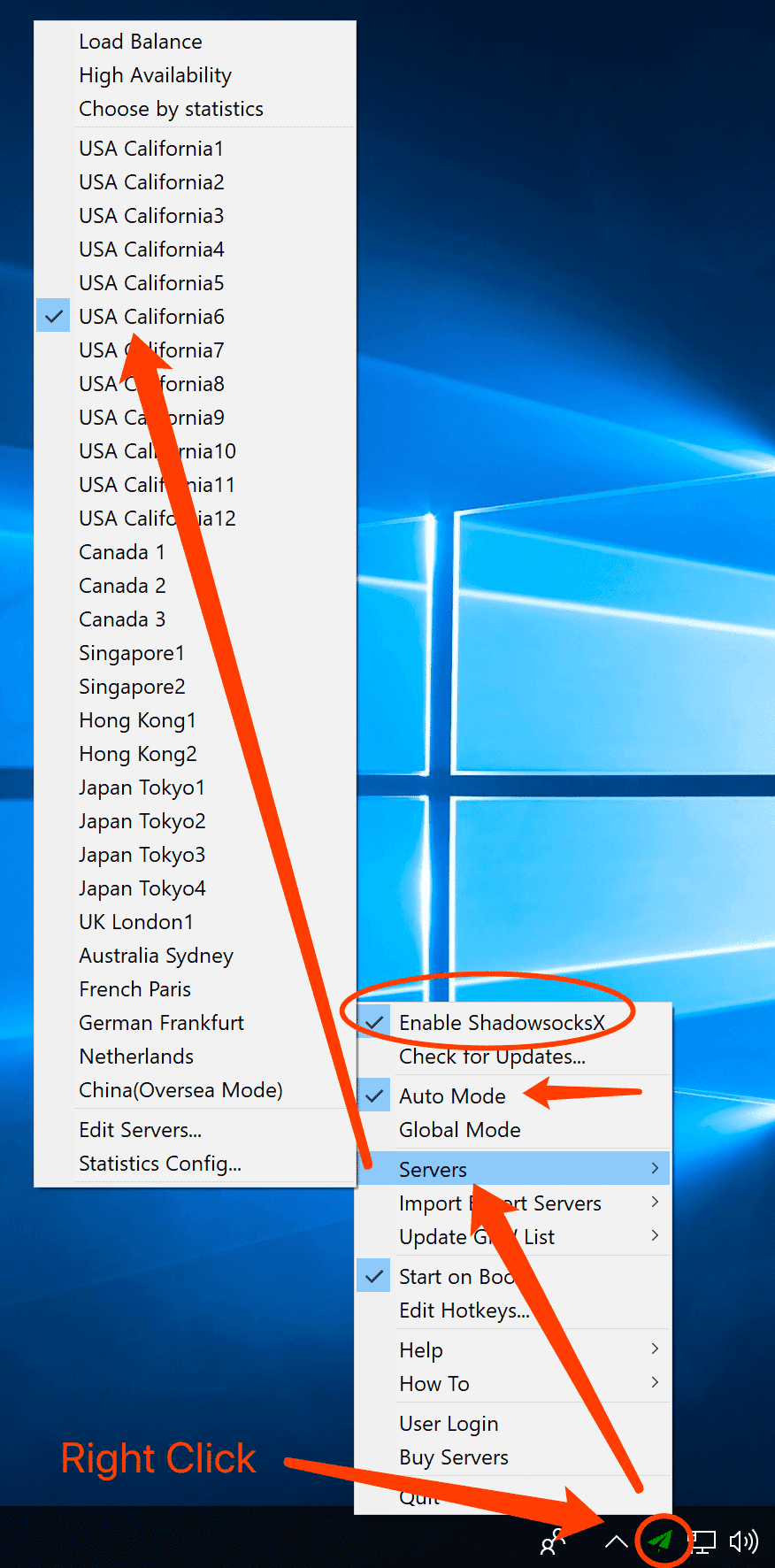Viewport: 775px width, 1568px height.
Task: Show hidden tray icons with the up chevron
Action: 616,1542
